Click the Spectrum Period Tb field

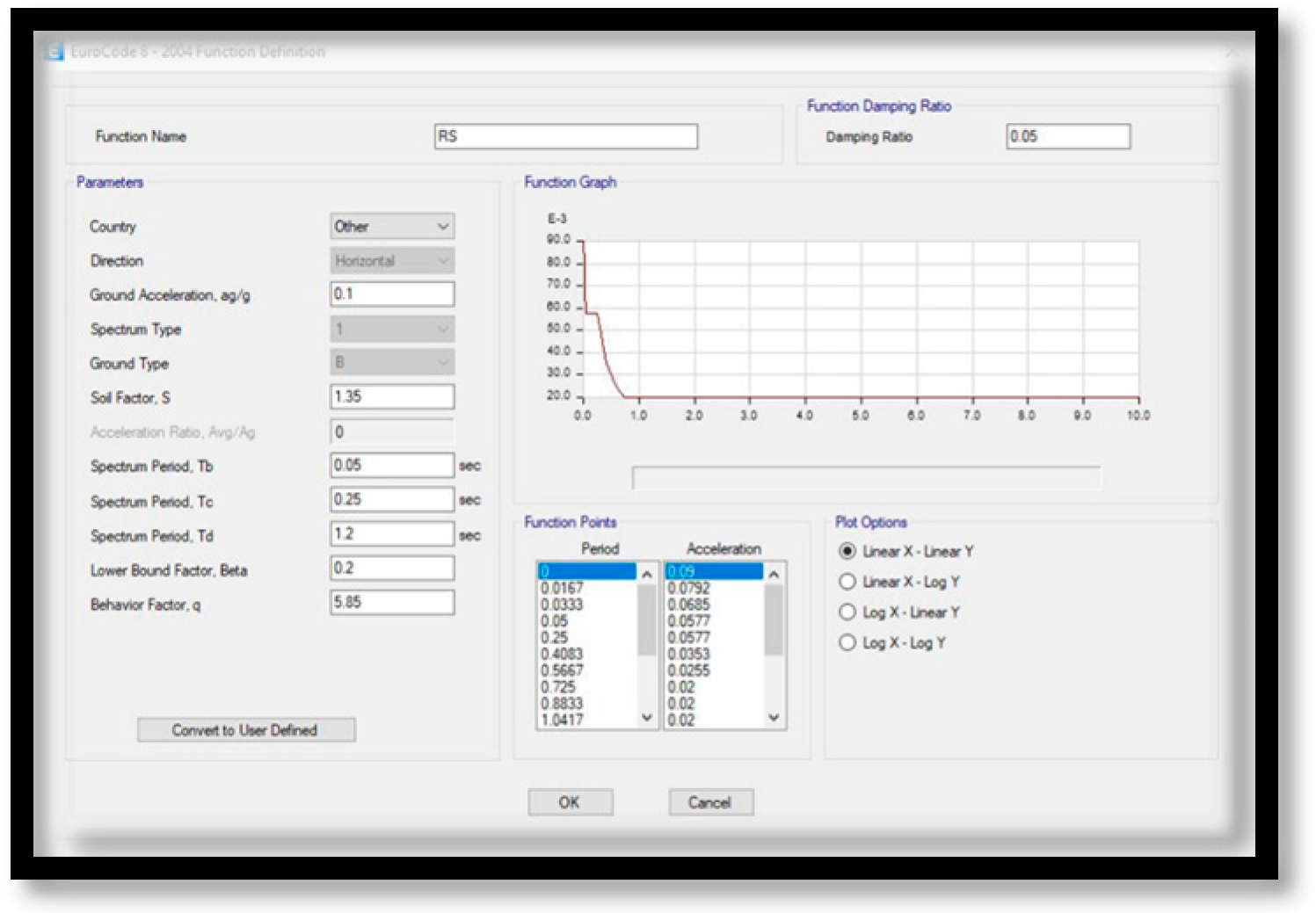click(392, 465)
